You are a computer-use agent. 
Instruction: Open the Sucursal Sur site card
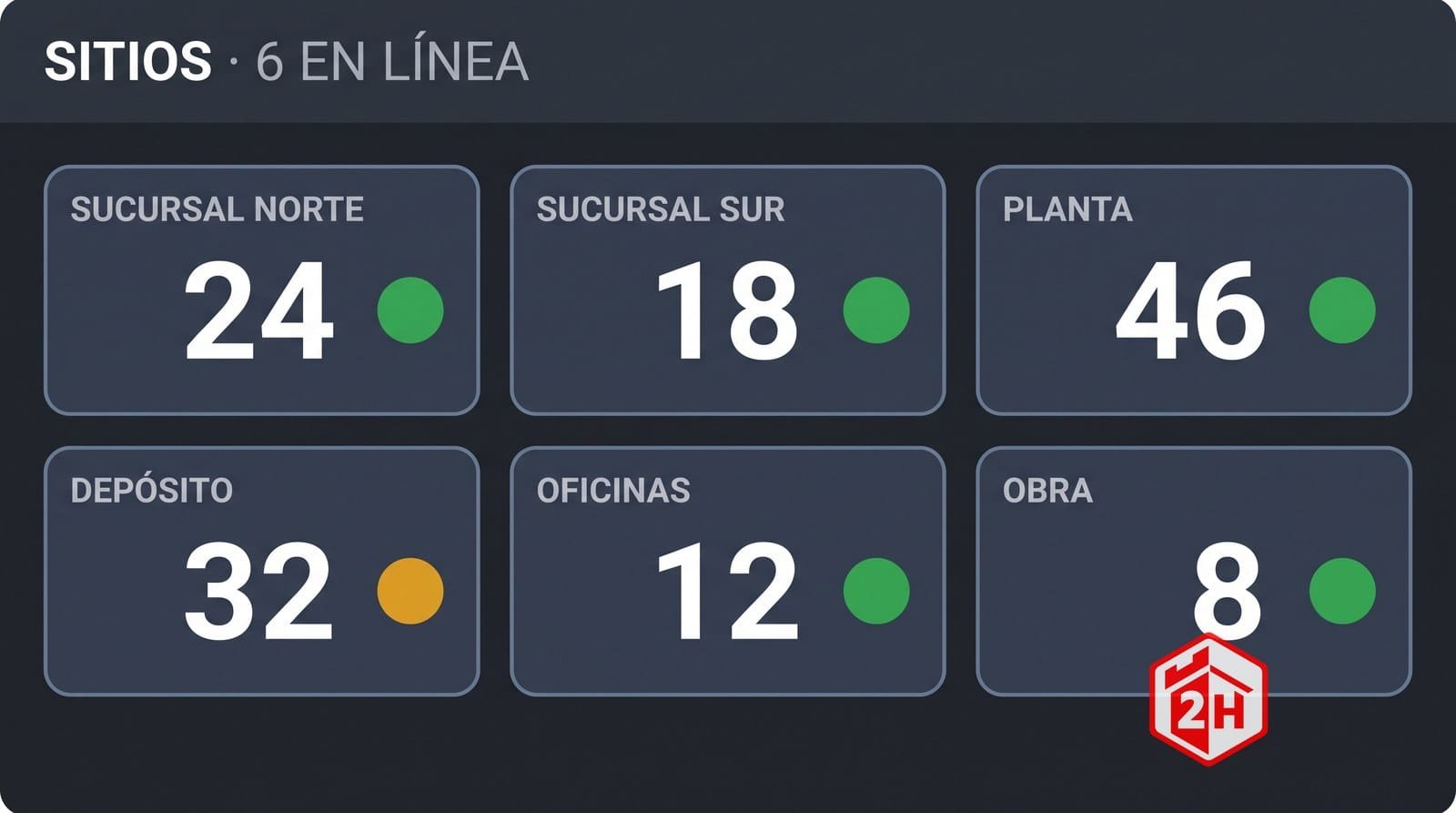[x=728, y=290]
